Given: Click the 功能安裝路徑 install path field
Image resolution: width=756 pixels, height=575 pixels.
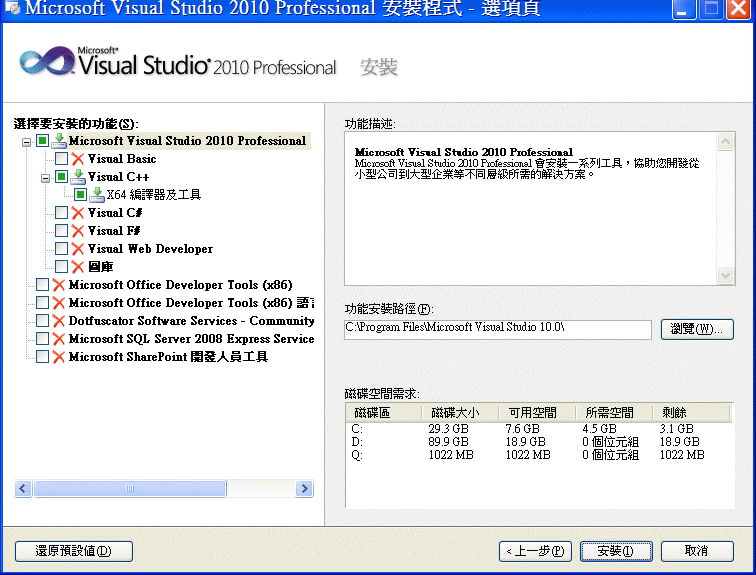Looking at the screenshot, I should (x=498, y=329).
